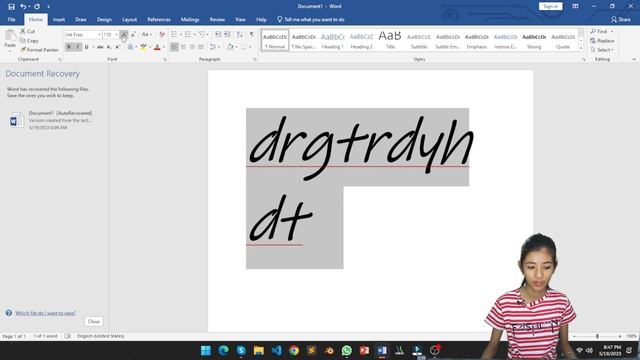
Task: Toggle Superscript formatting
Action: click(x=118, y=47)
